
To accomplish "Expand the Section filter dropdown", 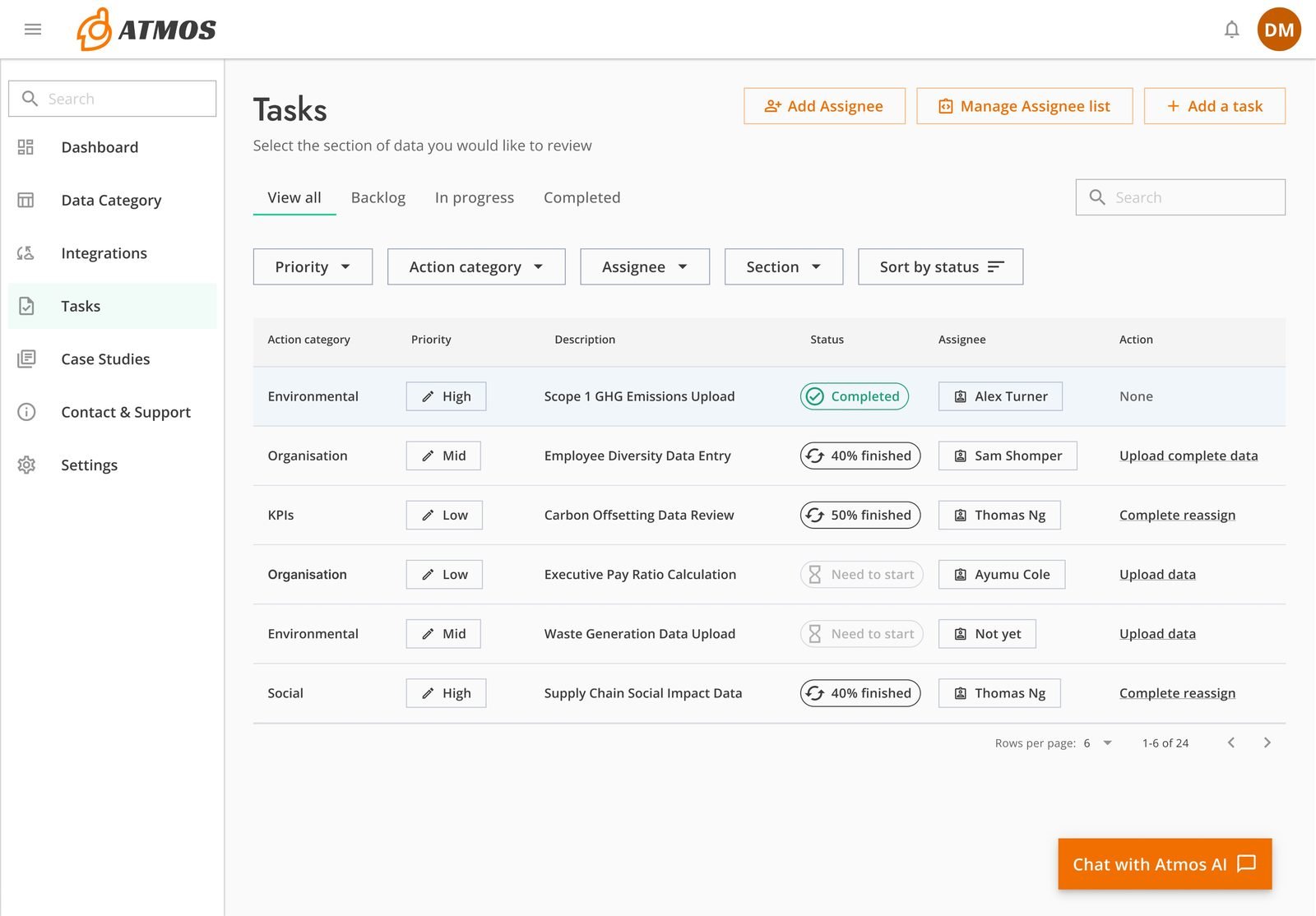I will [x=784, y=267].
